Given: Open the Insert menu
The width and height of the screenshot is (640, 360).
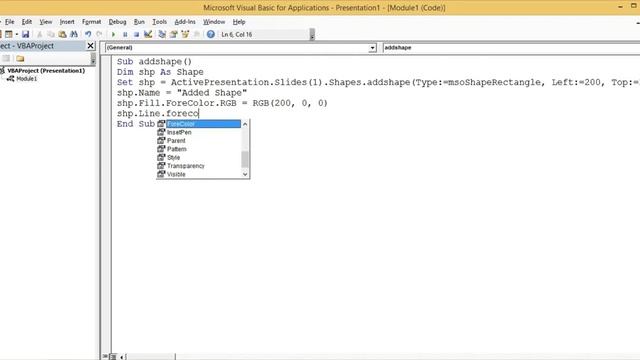Looking at the screenshot, I should tap(67, 22).
